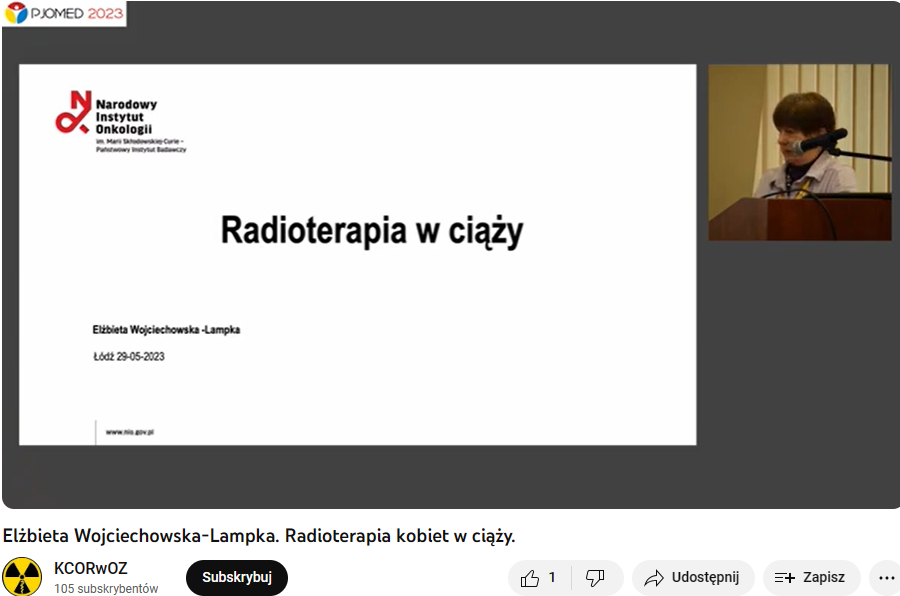Click the like count number 1
The width and height of the screenshot is (900, 596).
click(552, 578)
